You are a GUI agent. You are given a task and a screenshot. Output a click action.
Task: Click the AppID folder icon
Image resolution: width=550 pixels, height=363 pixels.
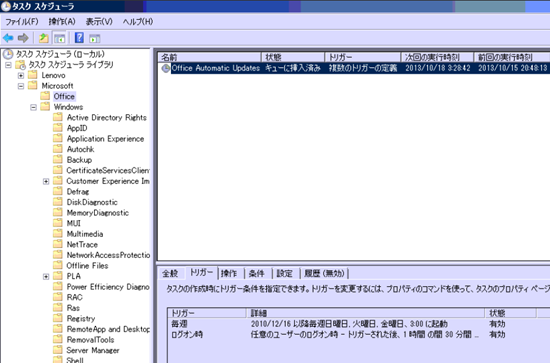(58, 128)
